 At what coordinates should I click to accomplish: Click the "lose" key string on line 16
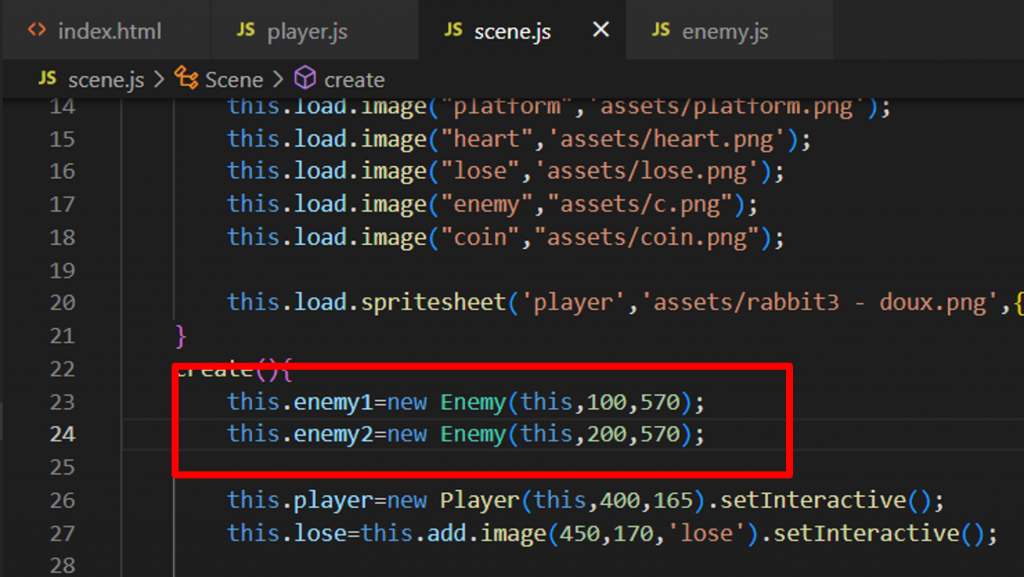pyautogui.click(x=480, y=172)
